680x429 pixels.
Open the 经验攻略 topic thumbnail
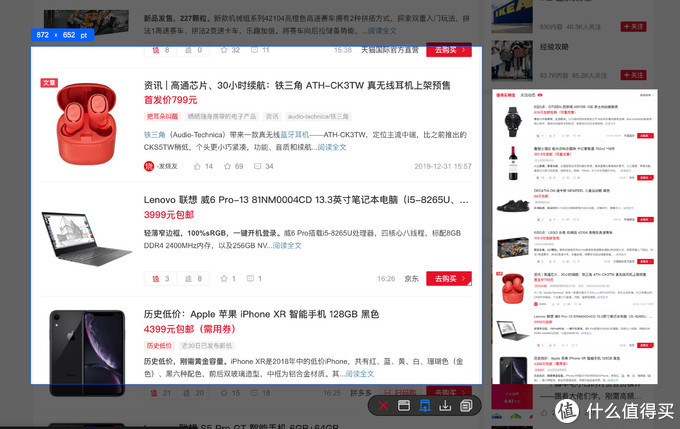[512, 61]
